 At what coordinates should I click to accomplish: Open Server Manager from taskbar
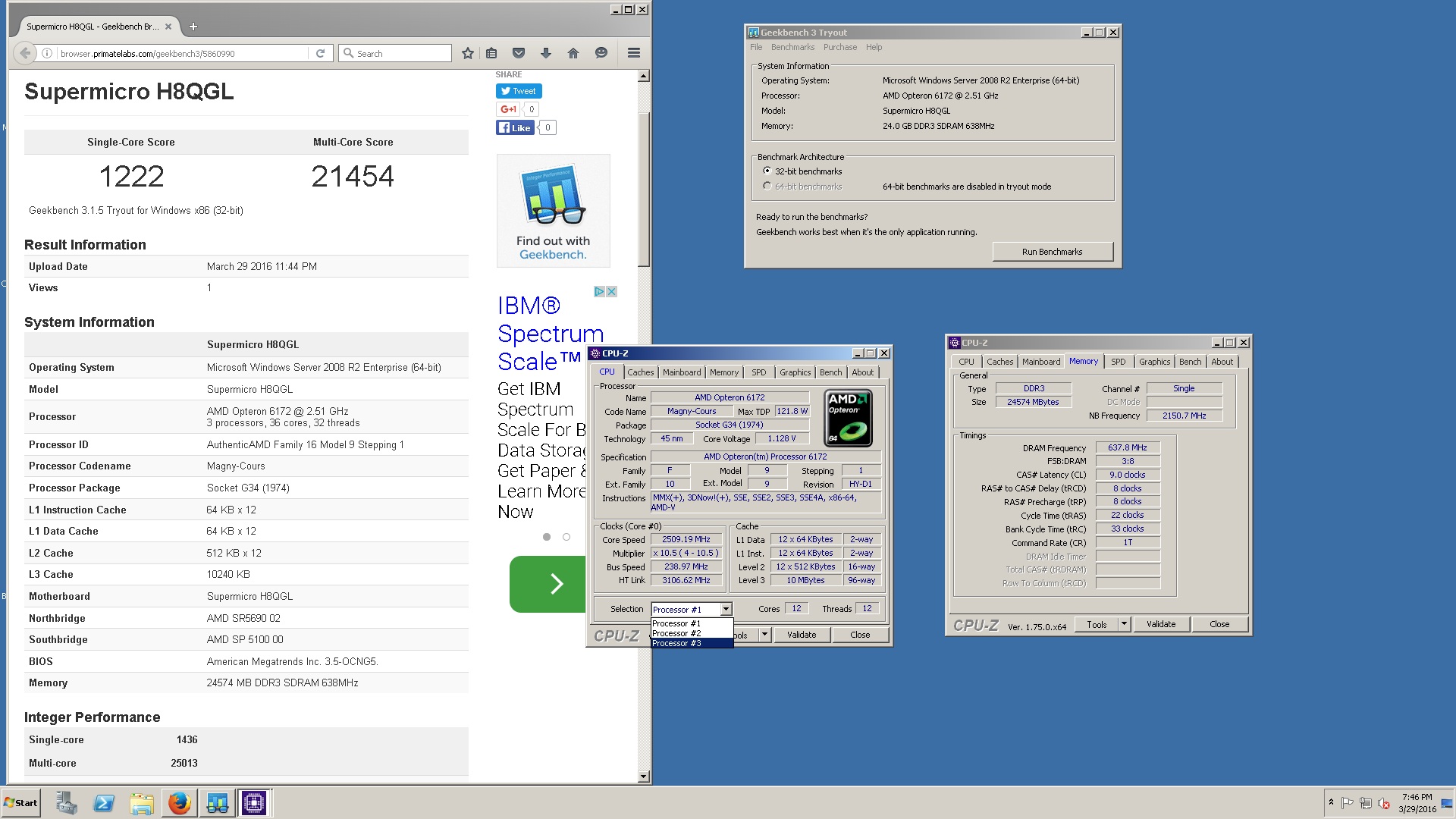pos(67,803)
